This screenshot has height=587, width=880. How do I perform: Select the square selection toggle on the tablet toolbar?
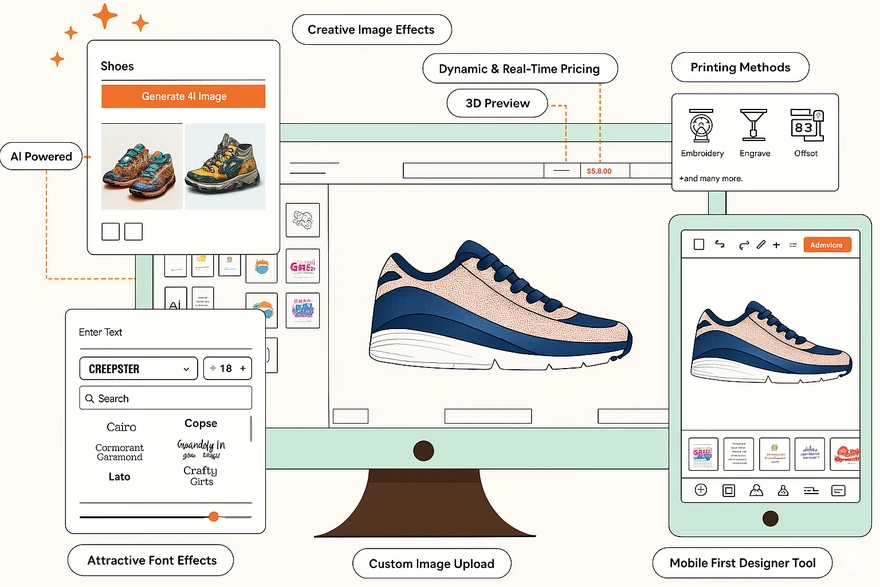699,244
